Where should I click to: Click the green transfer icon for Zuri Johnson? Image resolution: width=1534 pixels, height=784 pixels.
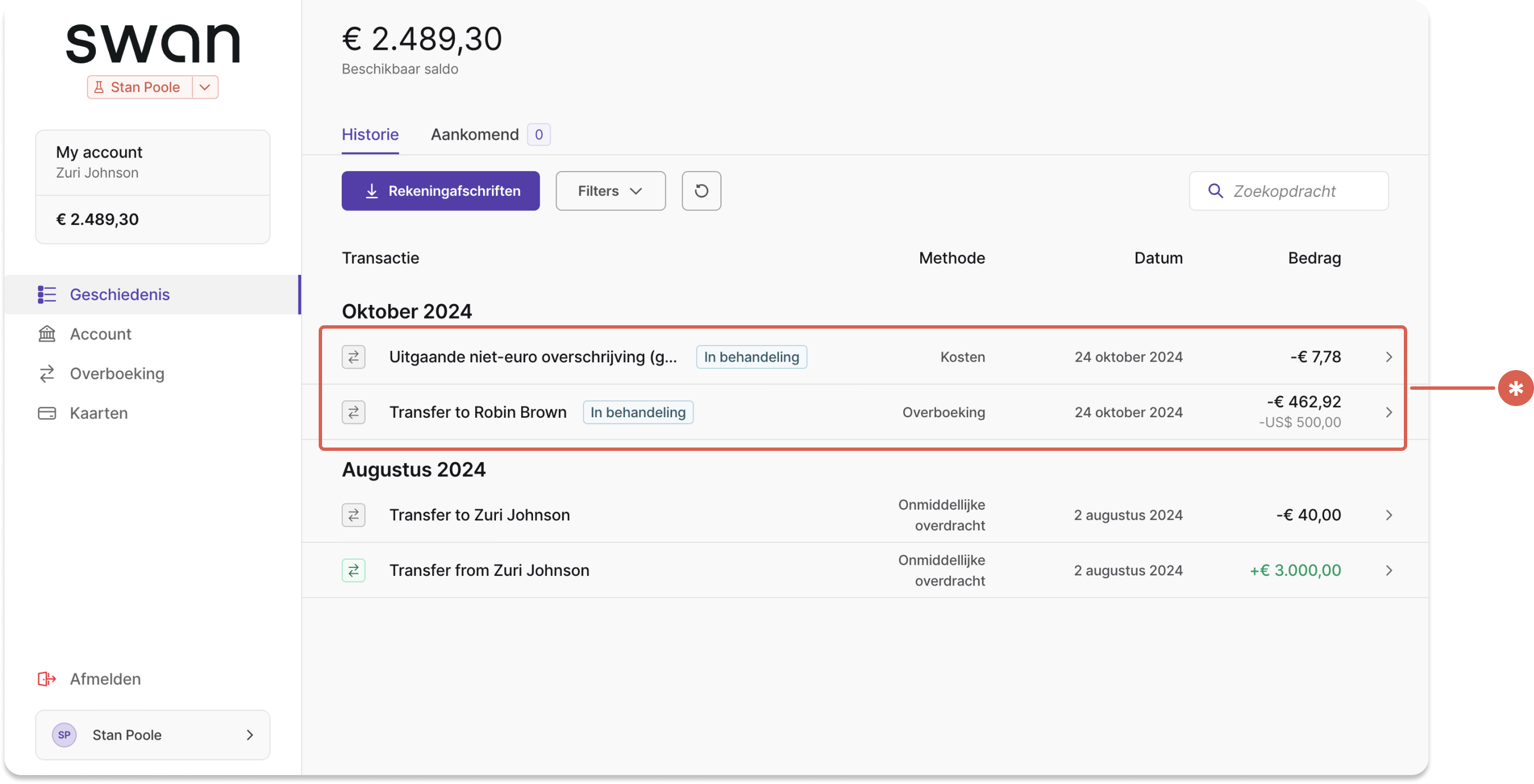(x=353, y=570)
